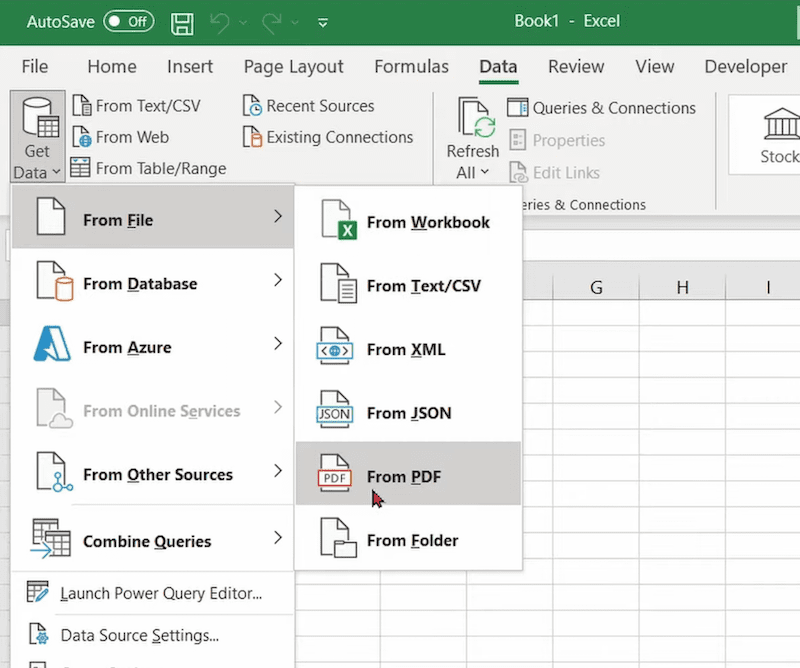Click the From Database icon
The height and width of the screenshot is (668, 800).
coord(54,281)
